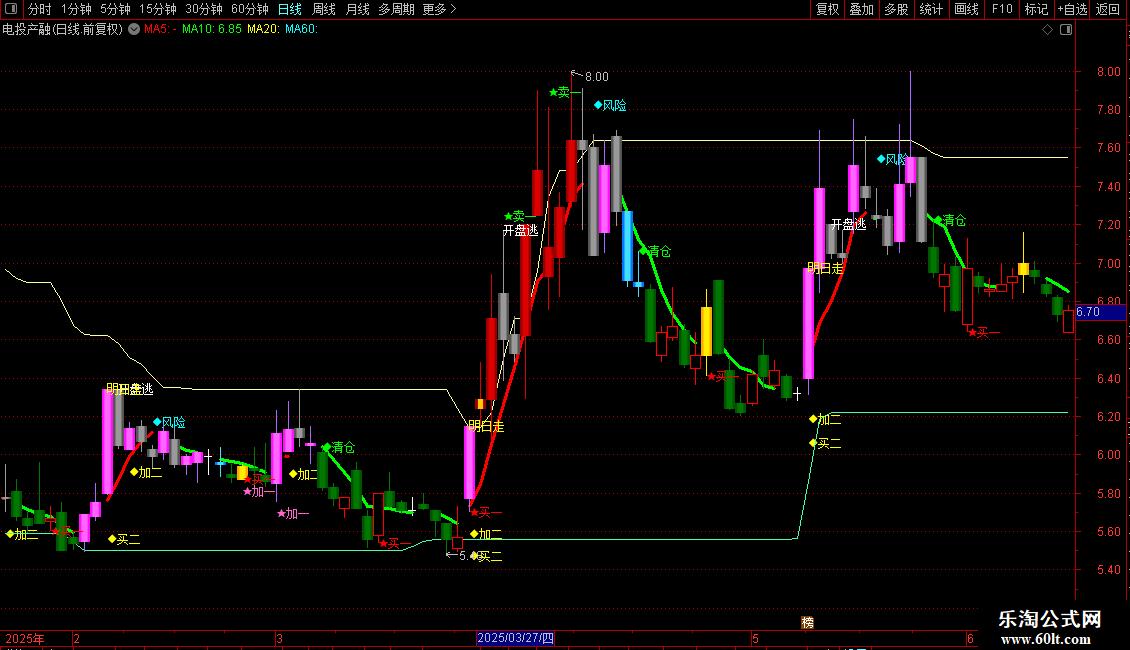This screenshot has width=1130, height=650.
Task: Click the MA20 indicator label
Action: (x=263, y=29)
